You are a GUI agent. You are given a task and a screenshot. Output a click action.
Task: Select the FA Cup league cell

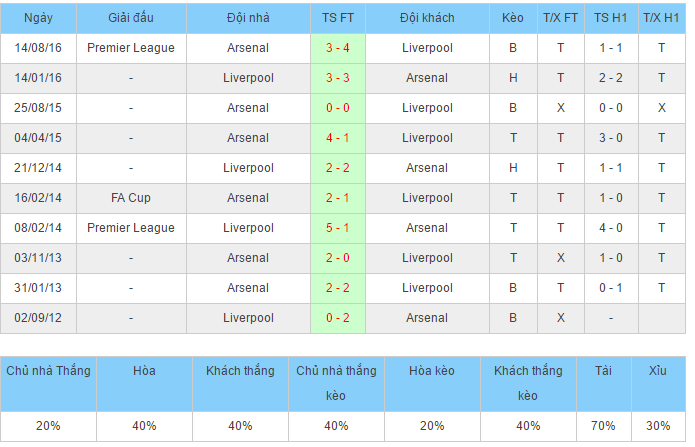[x=130, y=198]
